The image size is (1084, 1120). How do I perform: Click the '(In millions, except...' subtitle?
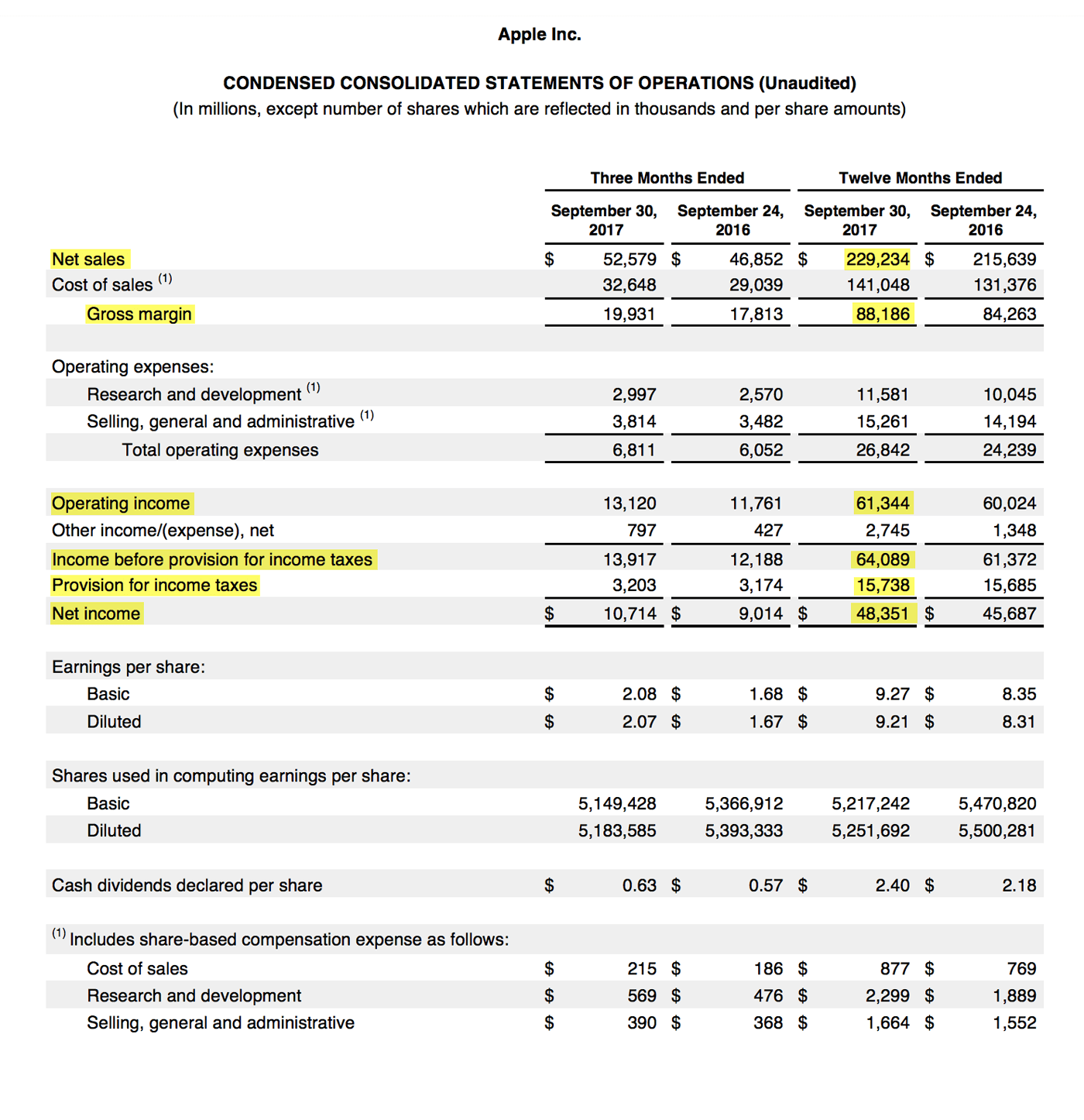539,109
